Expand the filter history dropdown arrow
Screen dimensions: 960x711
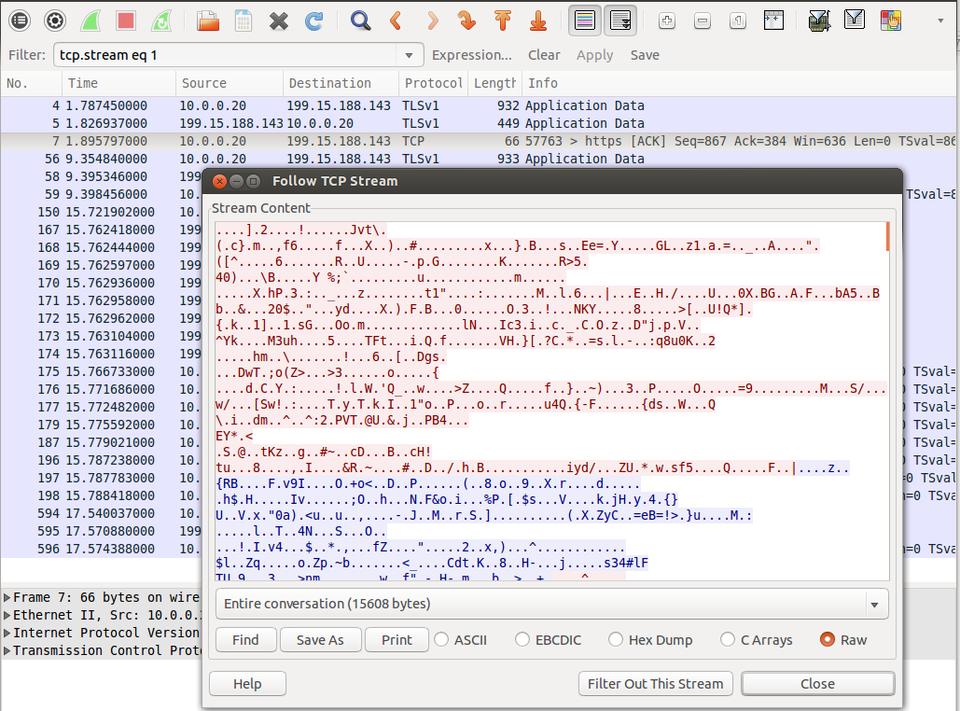[408, 55]
